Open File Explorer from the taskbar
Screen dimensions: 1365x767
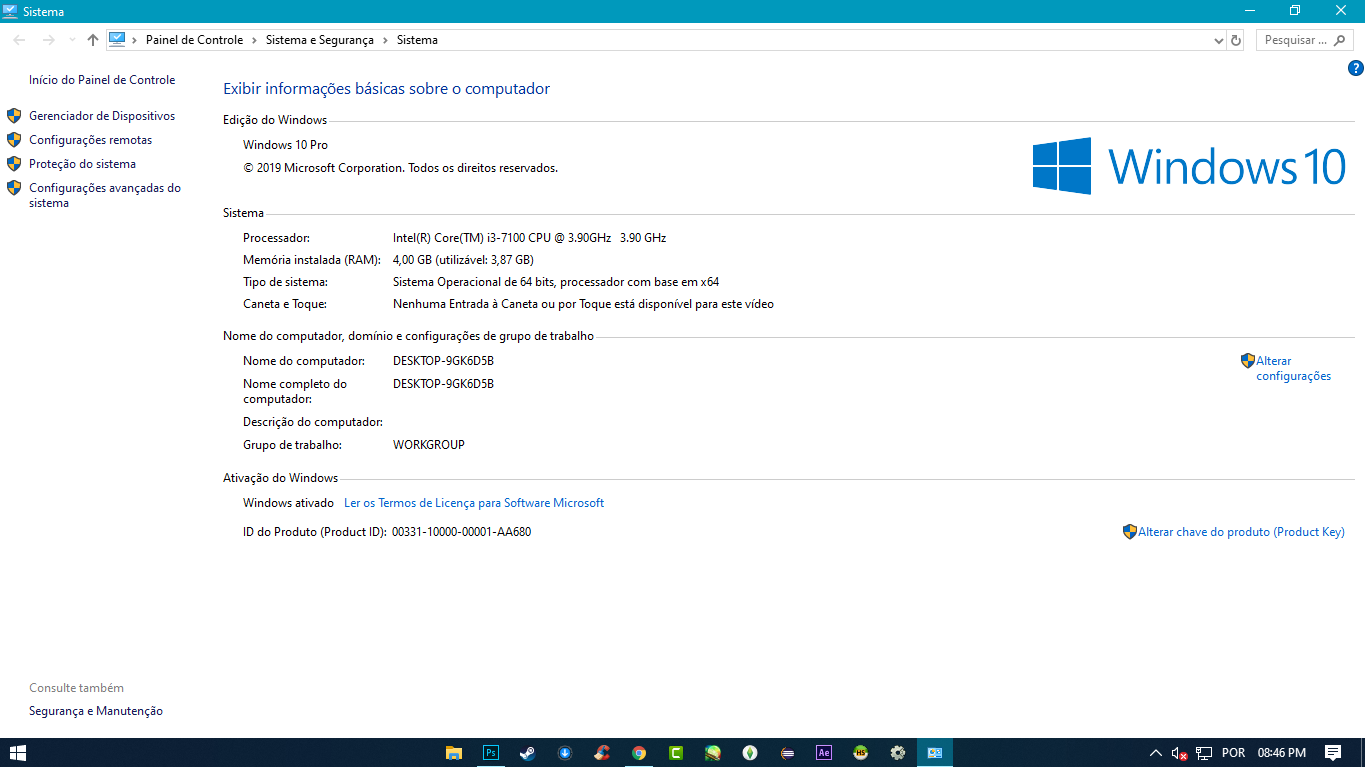[454, 753]
